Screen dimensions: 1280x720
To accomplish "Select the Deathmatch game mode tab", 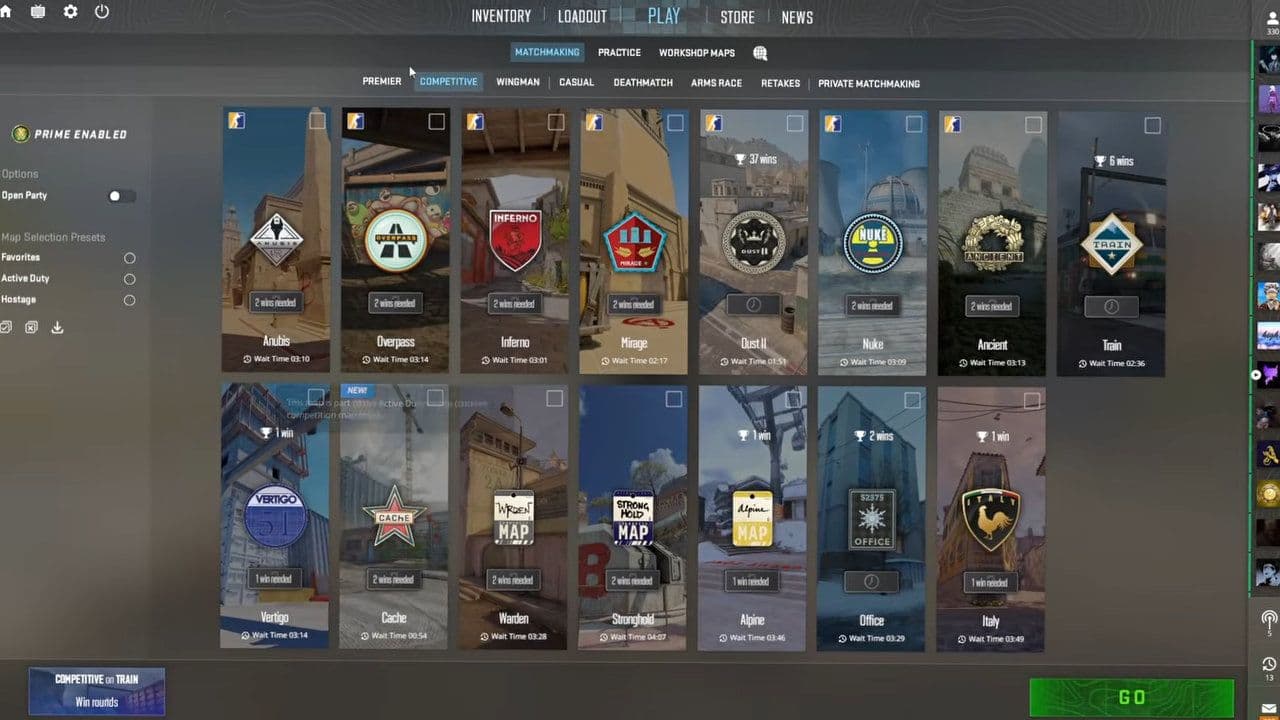I will click(x=643, y=83).
